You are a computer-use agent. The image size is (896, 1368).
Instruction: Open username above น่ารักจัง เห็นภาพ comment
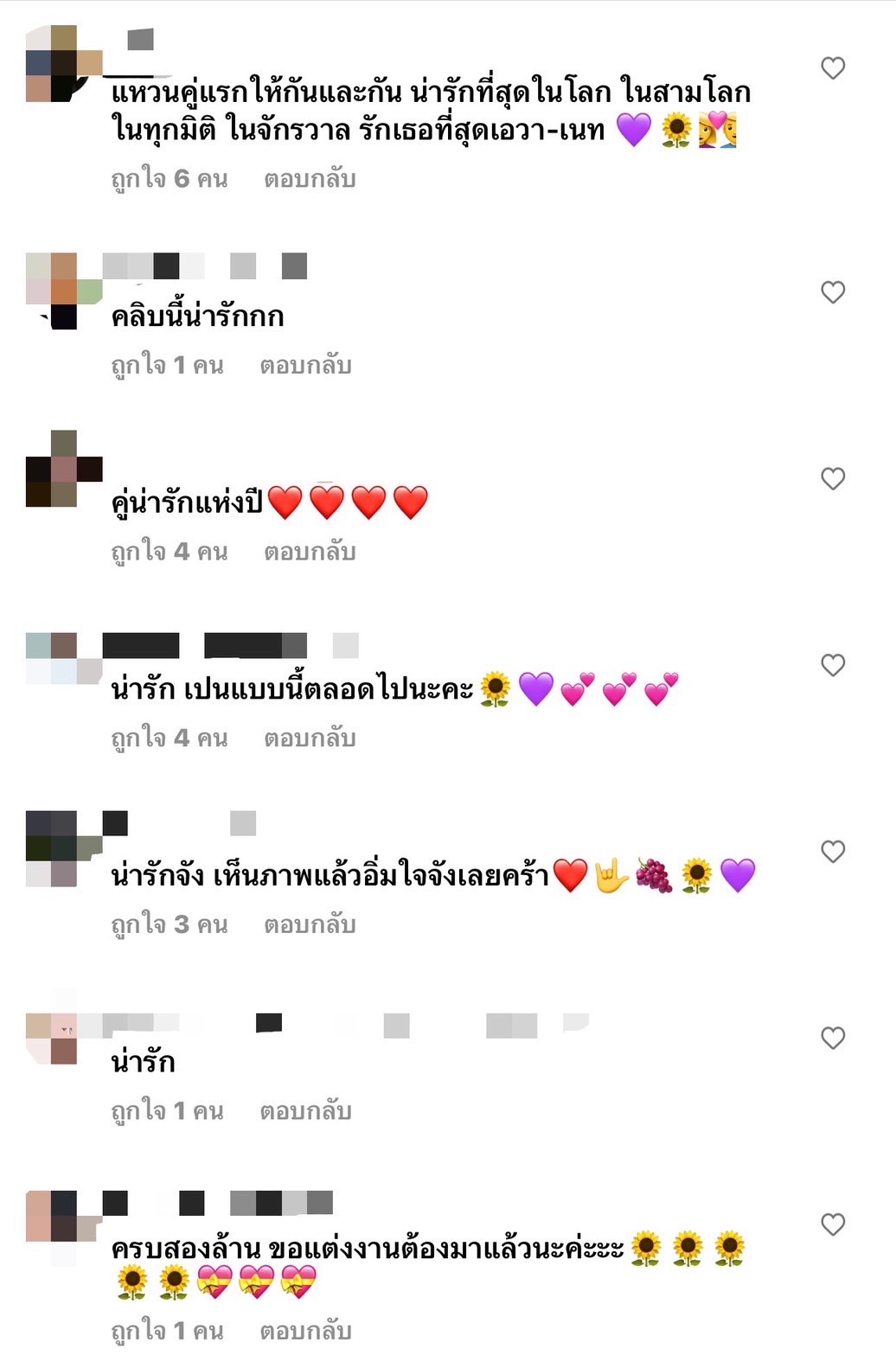(180, 823)
